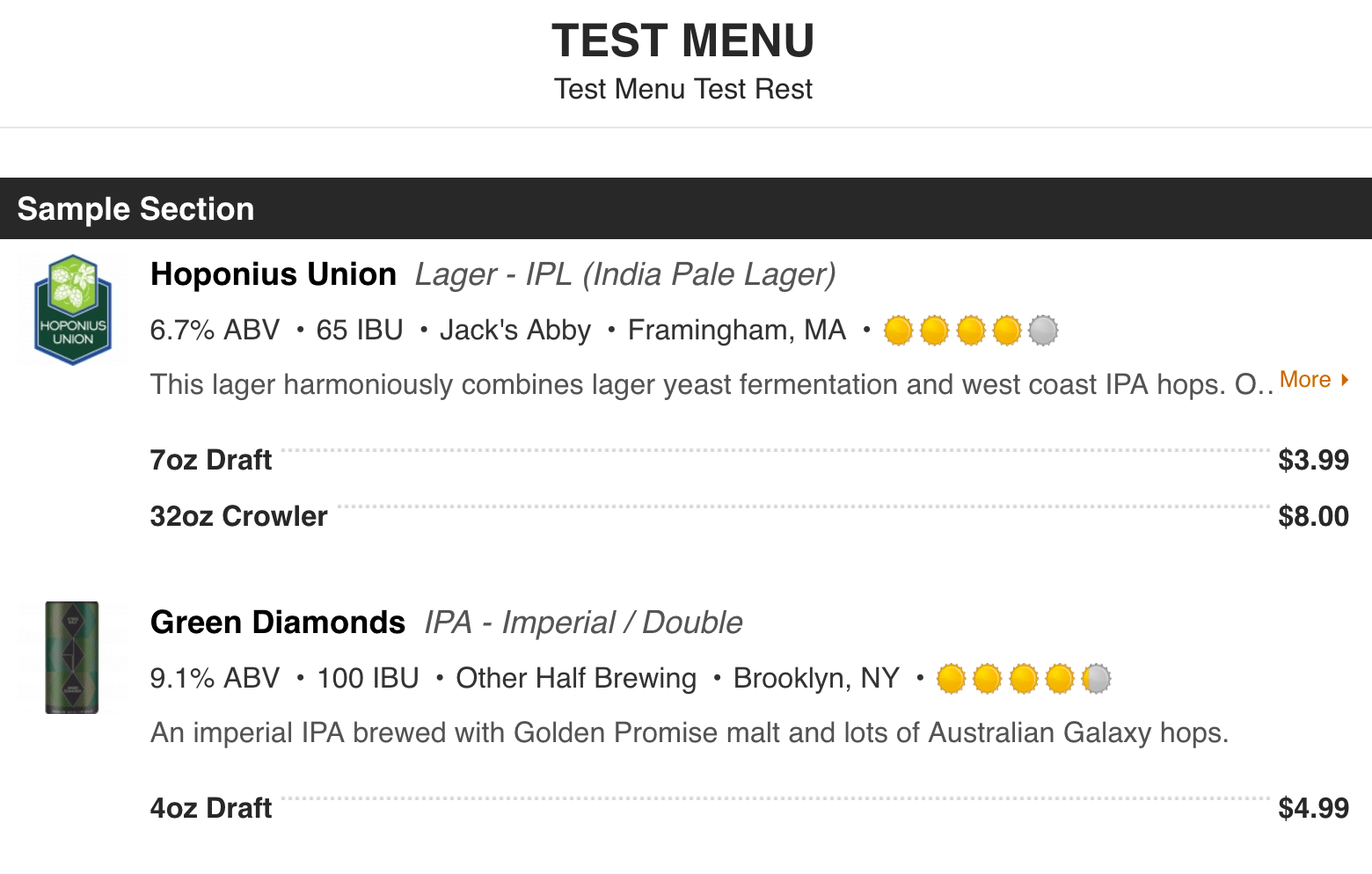1372x874 pixels.
Task: Select the Sample Section header bar
Action: click(x=686, y=208)
